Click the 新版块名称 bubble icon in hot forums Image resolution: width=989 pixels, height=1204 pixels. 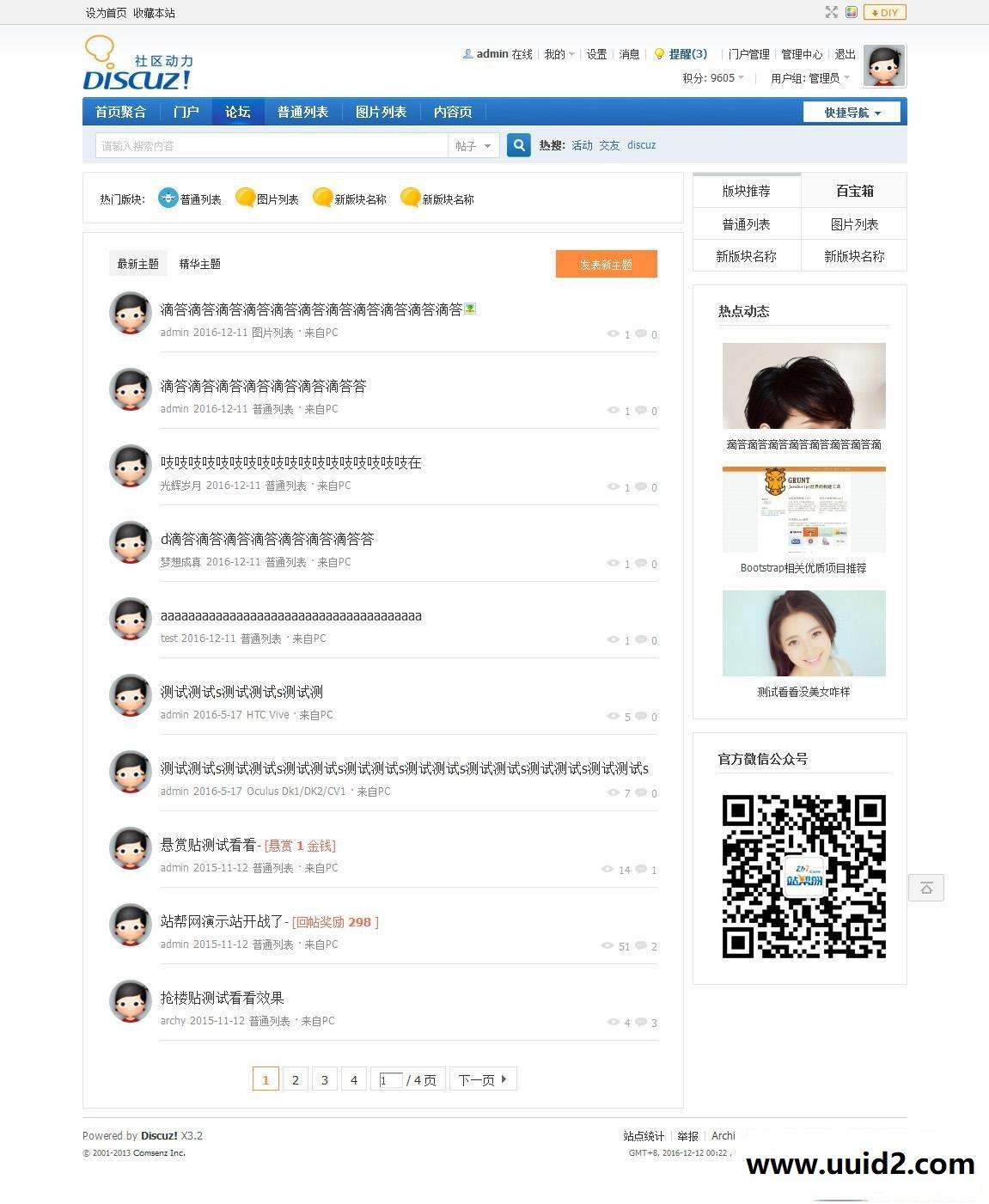click(x=324, y=198)
